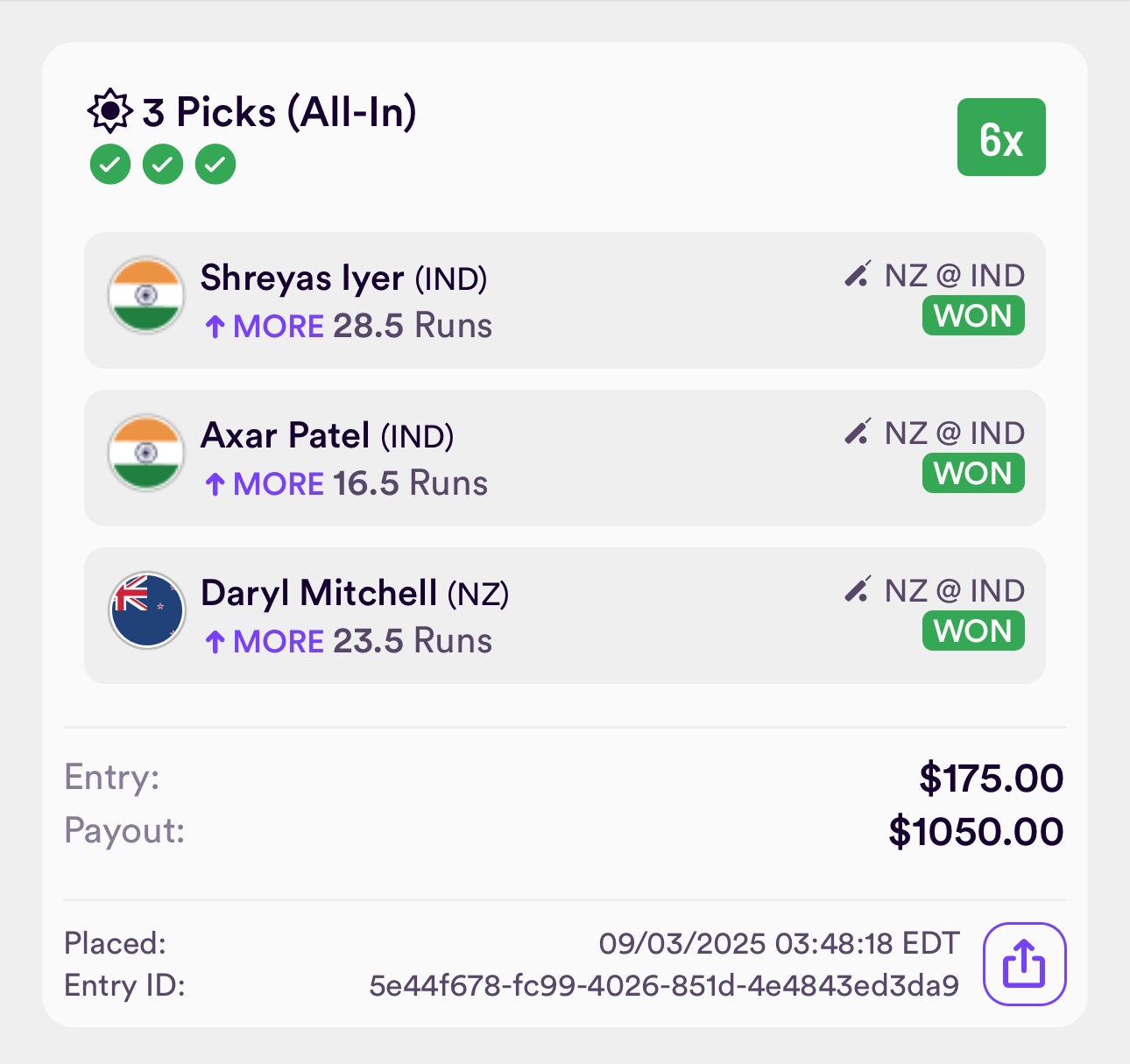Screen dimensions: 1130x1064
Task: Click the Entry ID value text
Action: 664,986
